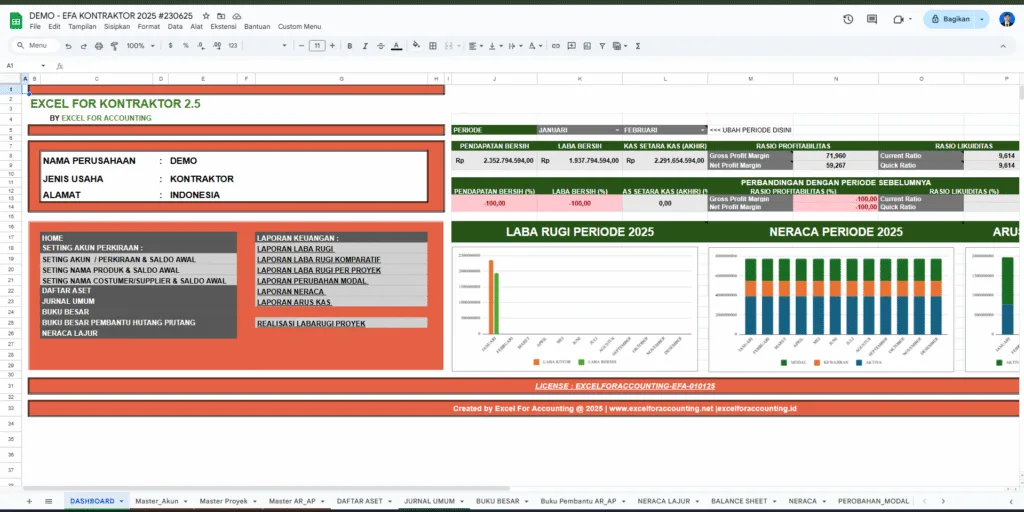Toggle italic formatting

pyautogui.click(x=364, y=46)
